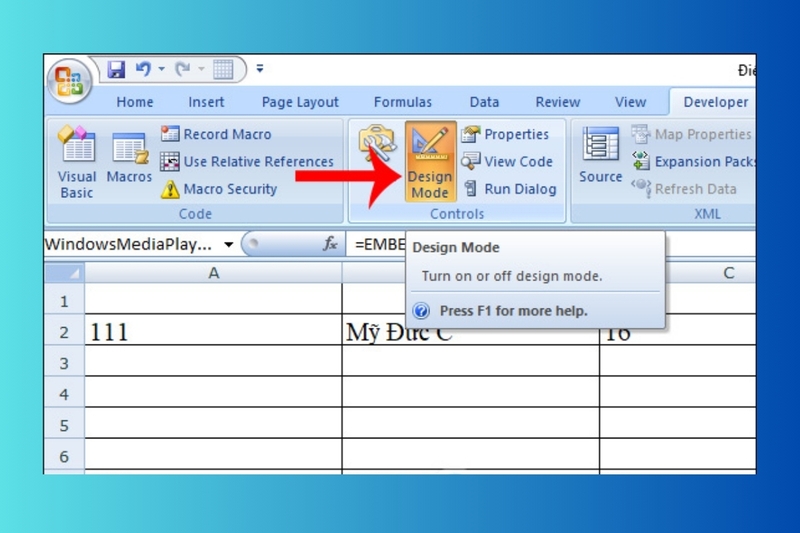Undo the last action
The height and width of the screenshot is (533, 800).
(143, 68)
